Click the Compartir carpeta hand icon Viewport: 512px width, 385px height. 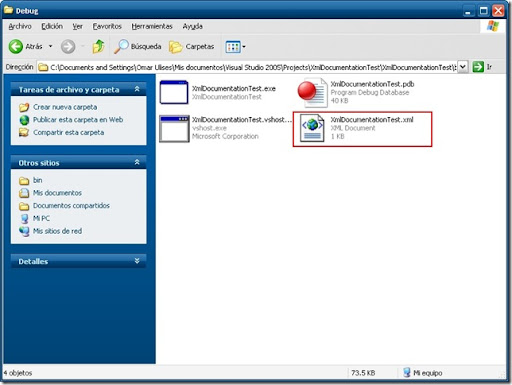[24, 133]
